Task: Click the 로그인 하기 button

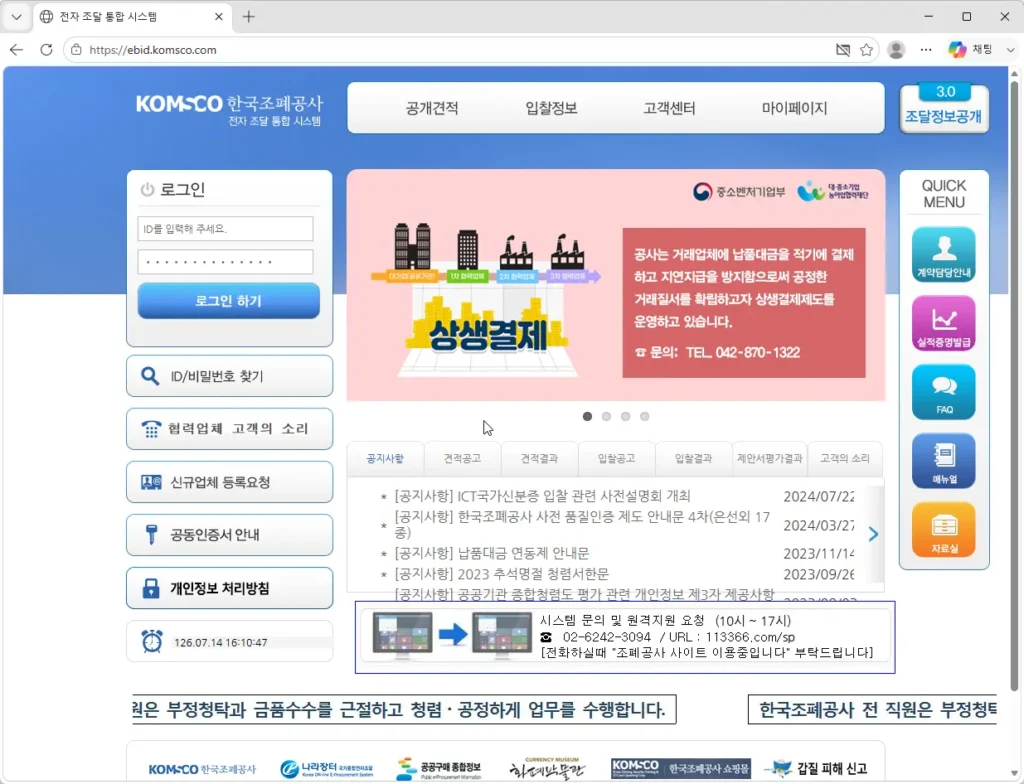Action: [x=229, y=301]
